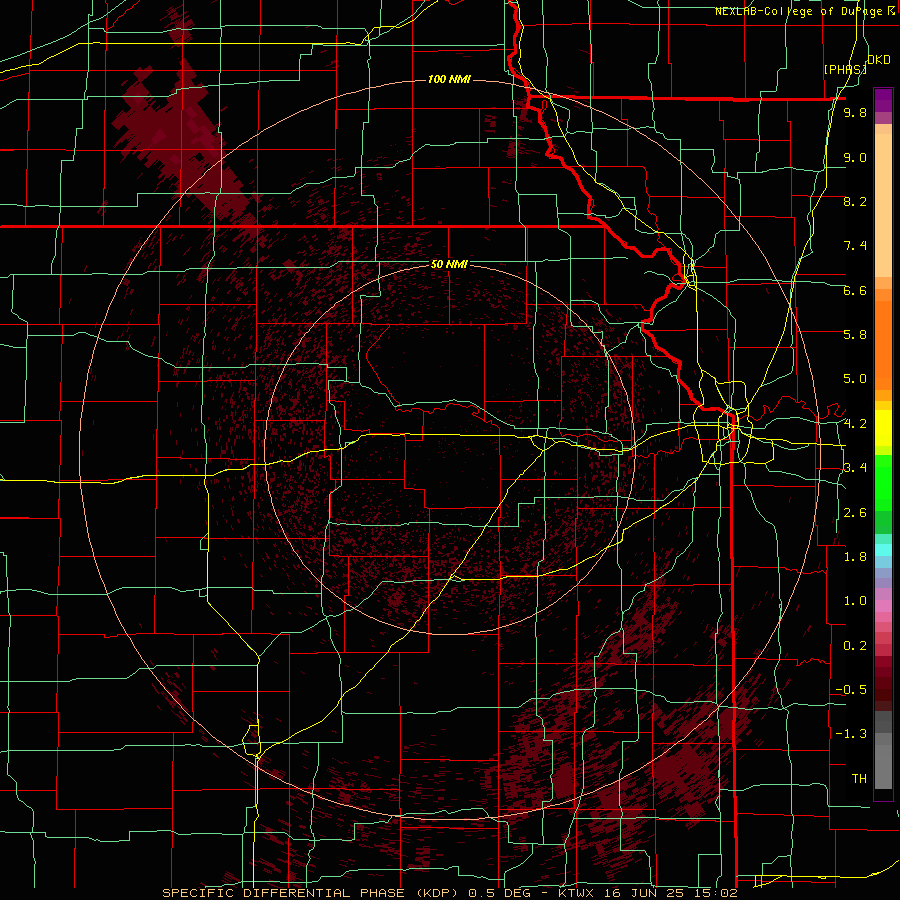Click the 1.0 scale value
The width and height of the screenshot is (900, 900).
click(855, 601)
